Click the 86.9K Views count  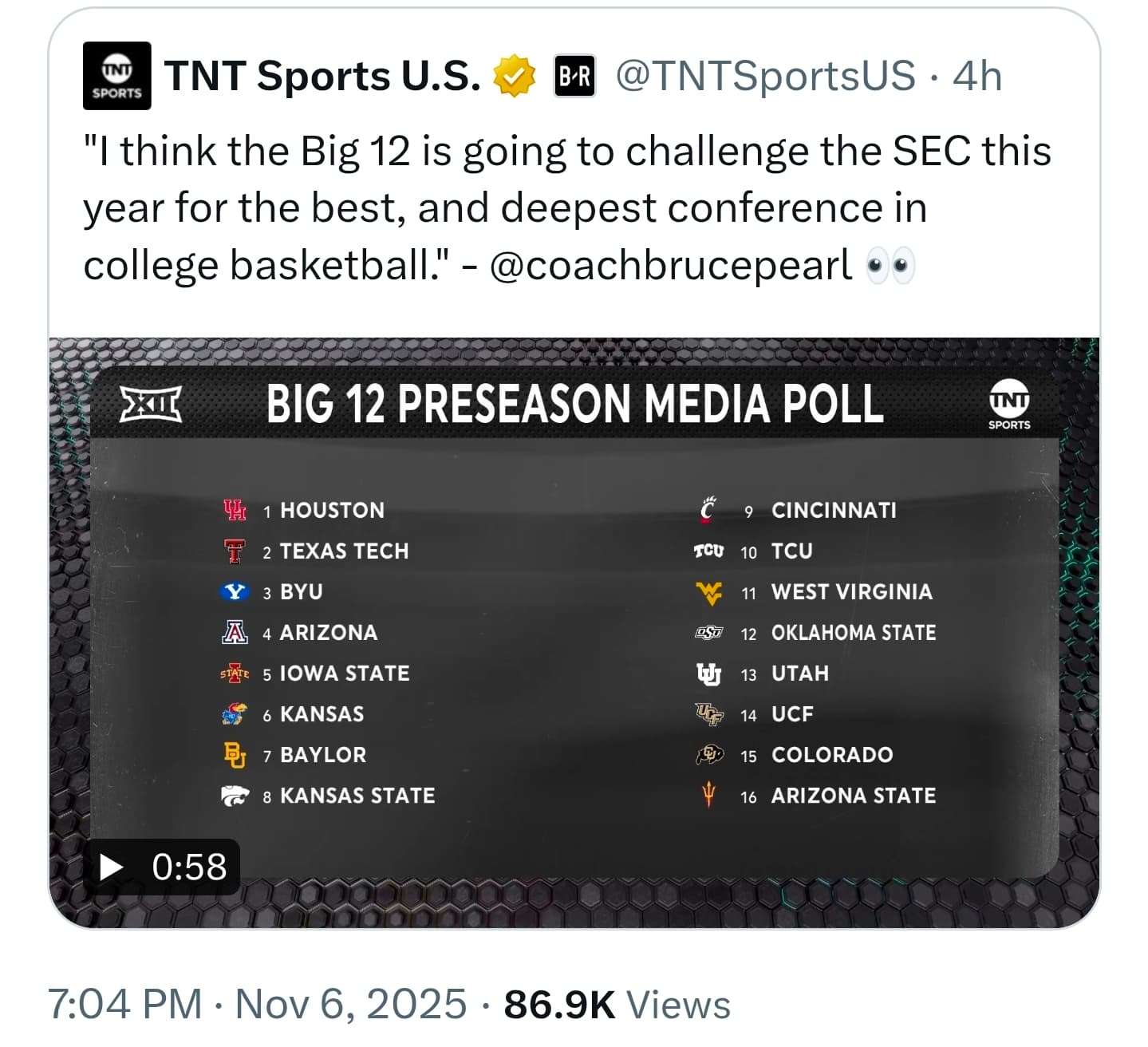[617, 1003]
